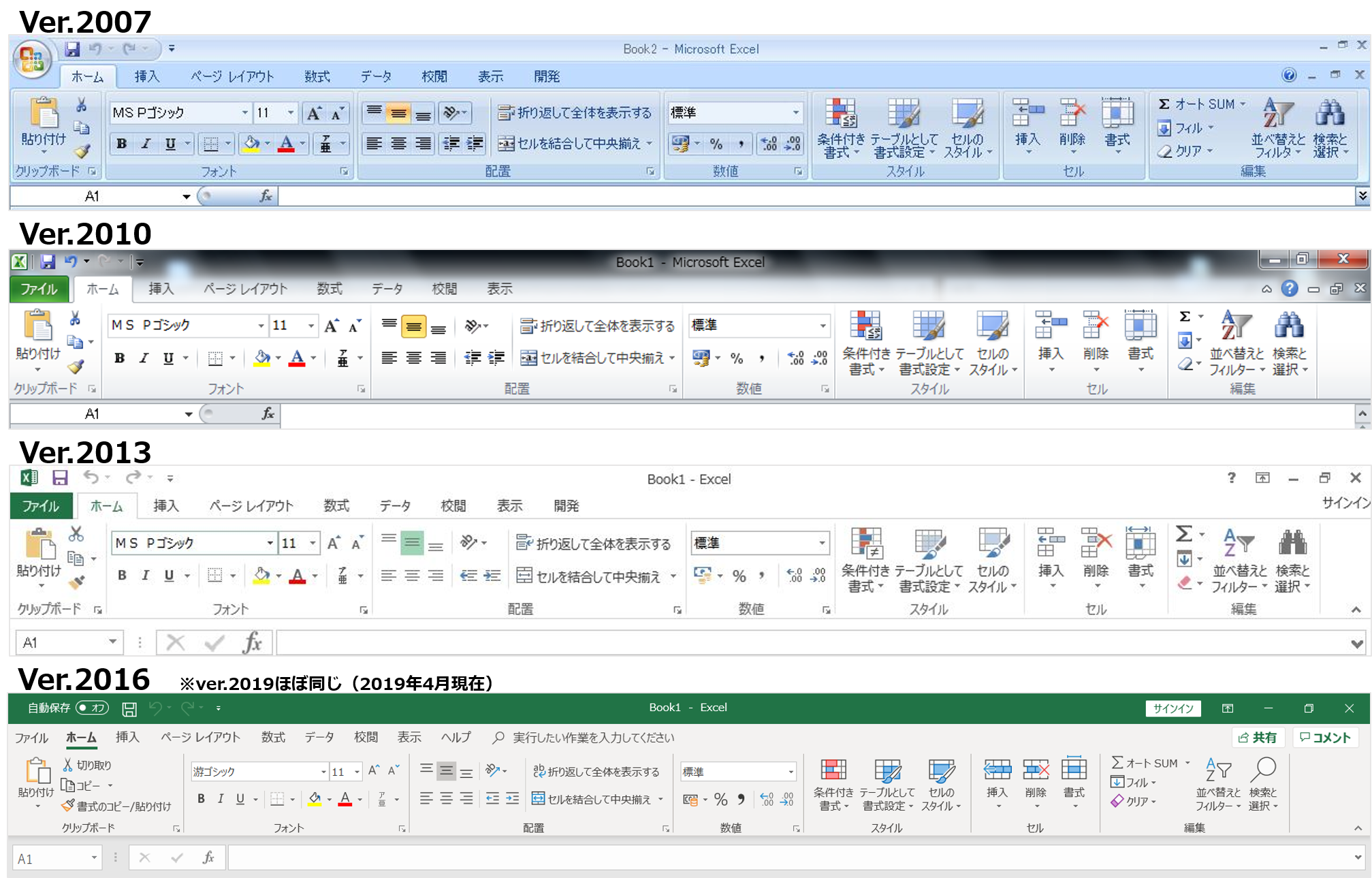
Task: Click search box 実行したい作業を入力してください in Excel 2016
Action: click(x=584, y=737)
